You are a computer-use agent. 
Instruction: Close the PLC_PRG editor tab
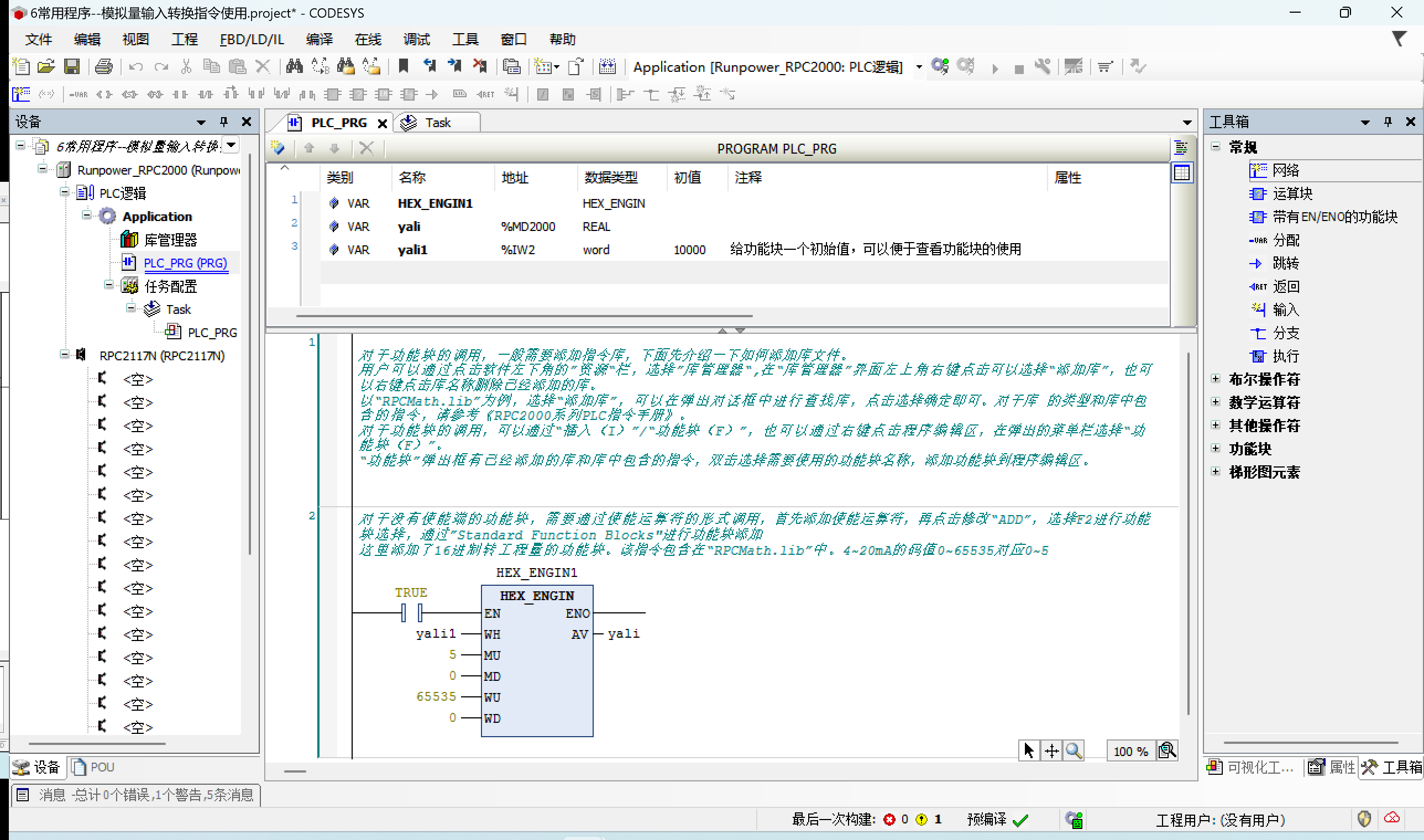[382, 123]
